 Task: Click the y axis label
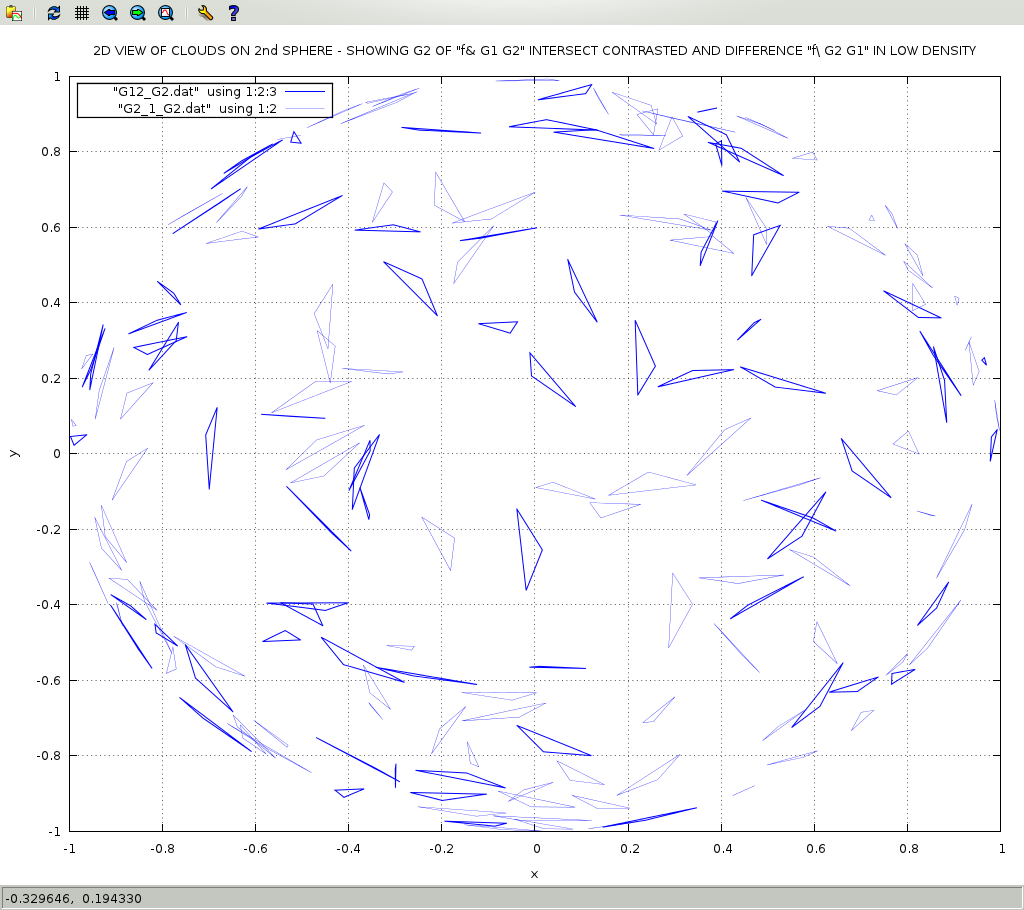pos(13,453)
